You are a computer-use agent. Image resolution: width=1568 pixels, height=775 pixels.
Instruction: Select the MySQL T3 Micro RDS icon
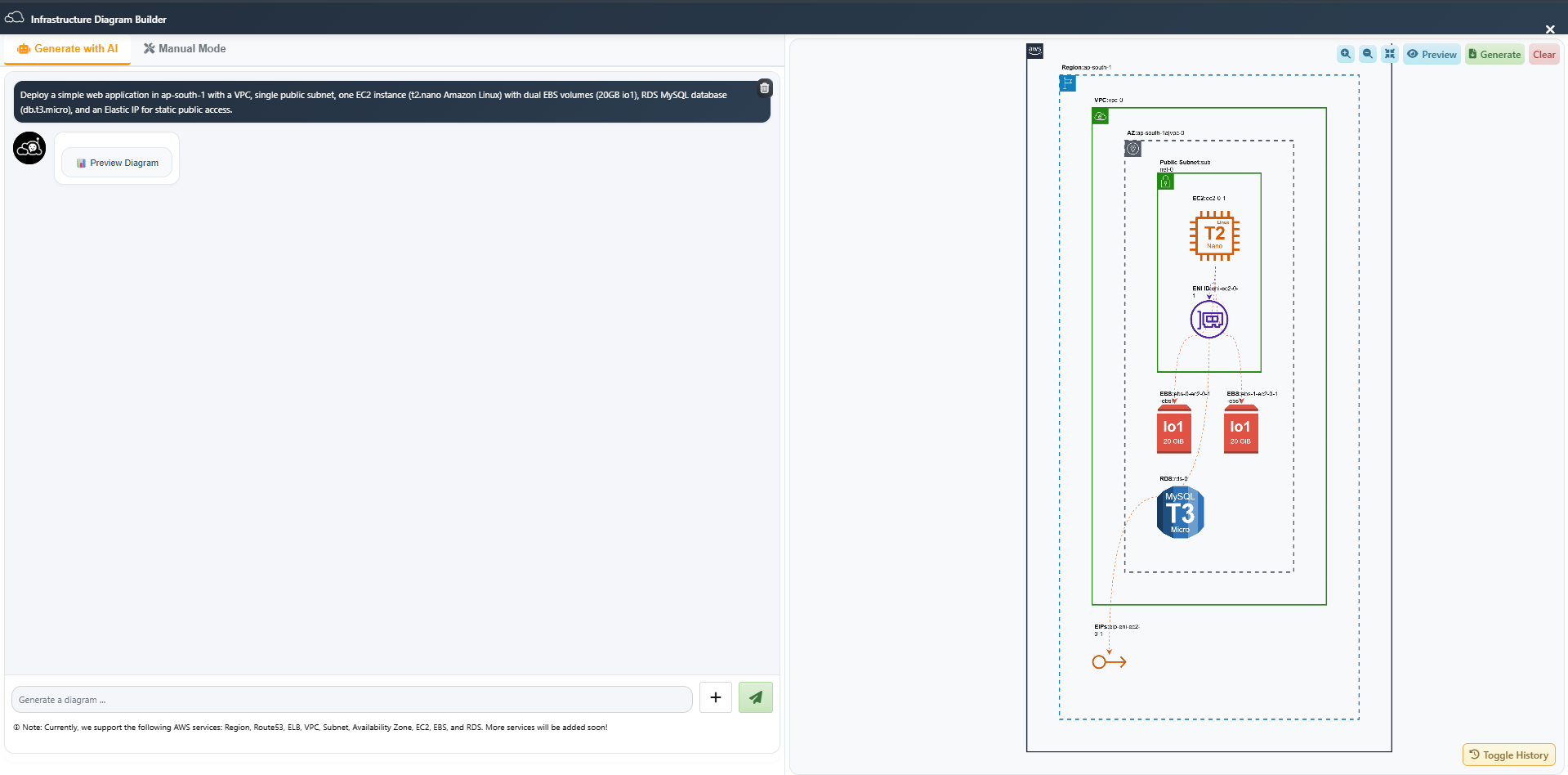coord(1181,513)
